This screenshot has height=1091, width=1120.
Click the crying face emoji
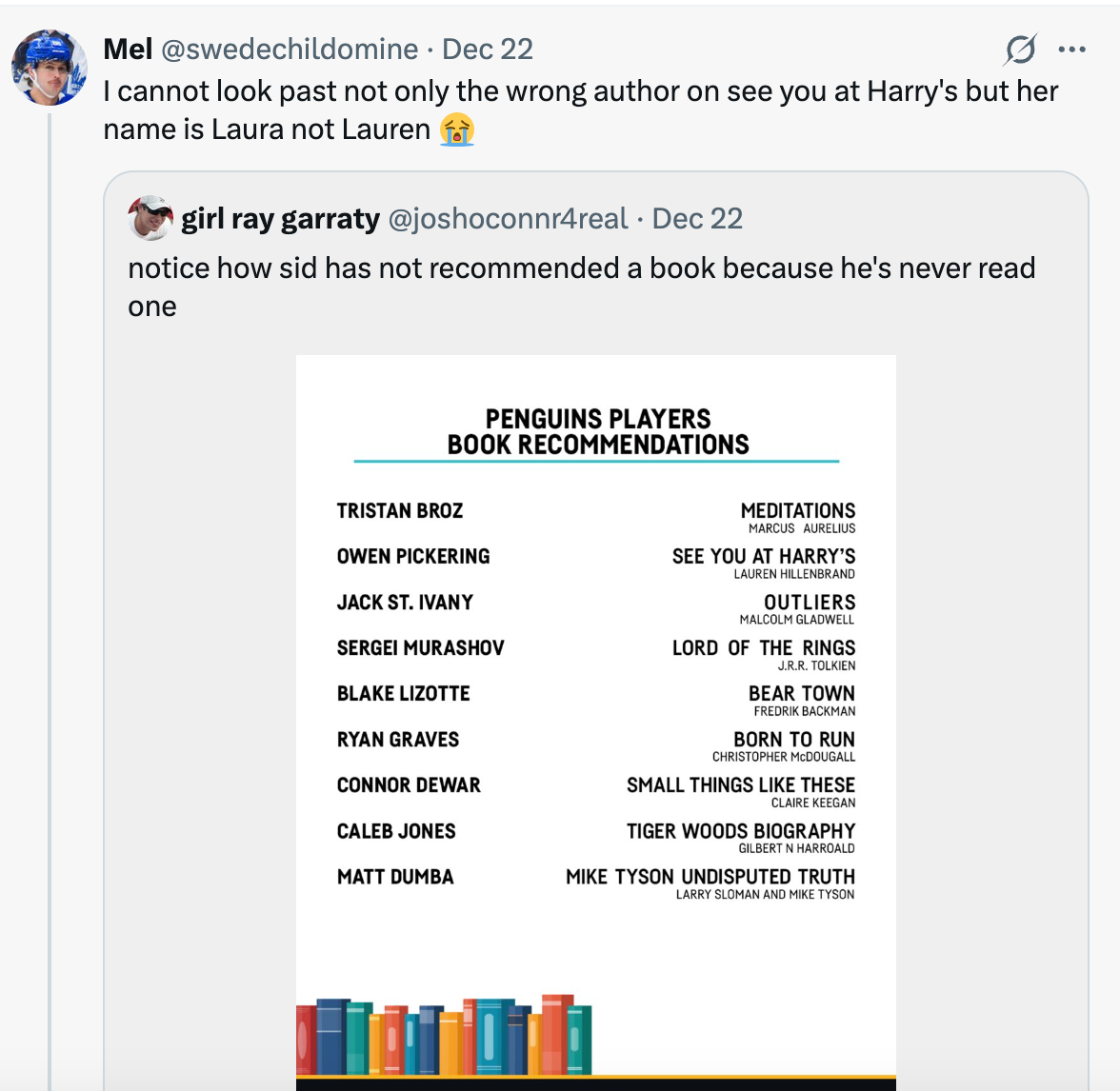coord(457,129)
